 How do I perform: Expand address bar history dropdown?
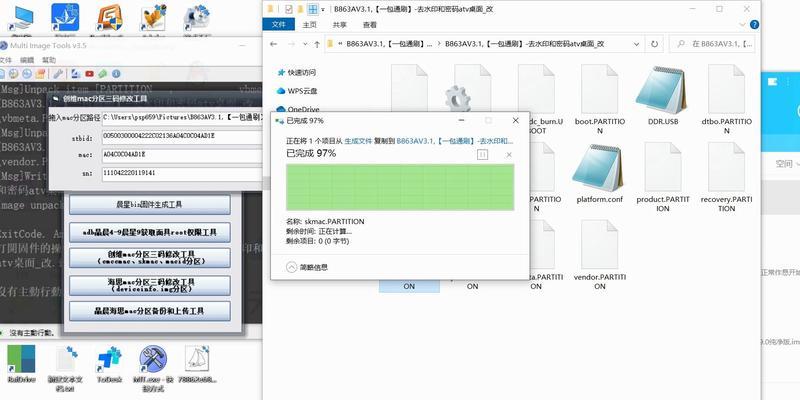coord(636,44)
